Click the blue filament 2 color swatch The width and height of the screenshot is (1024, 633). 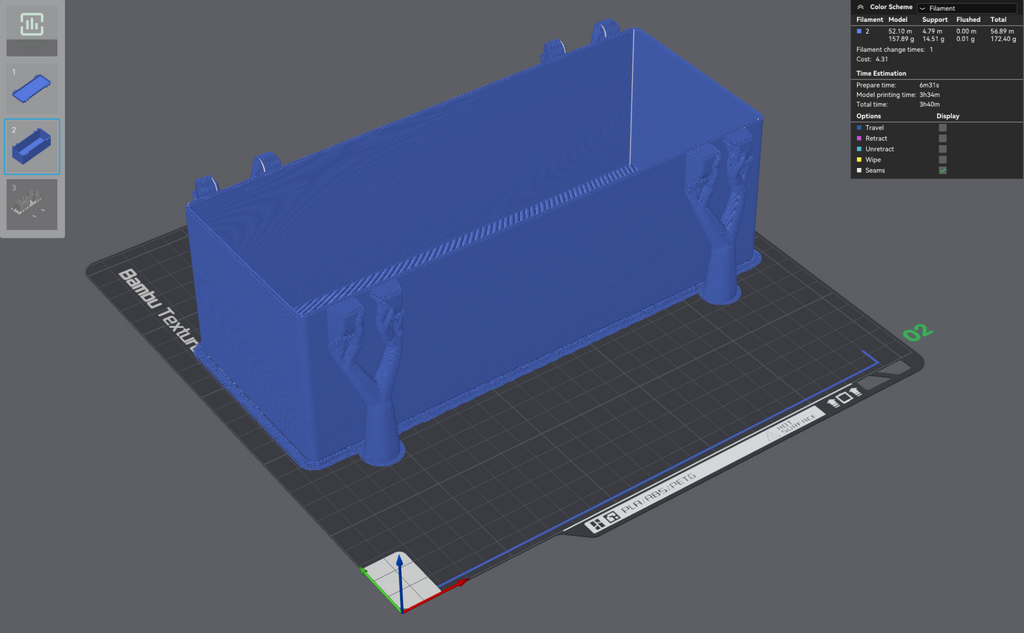point(859,31)
